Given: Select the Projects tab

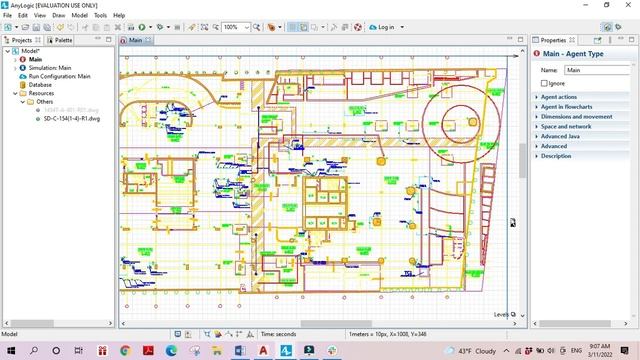Looking at the screenshot, I should coord(22,40).
